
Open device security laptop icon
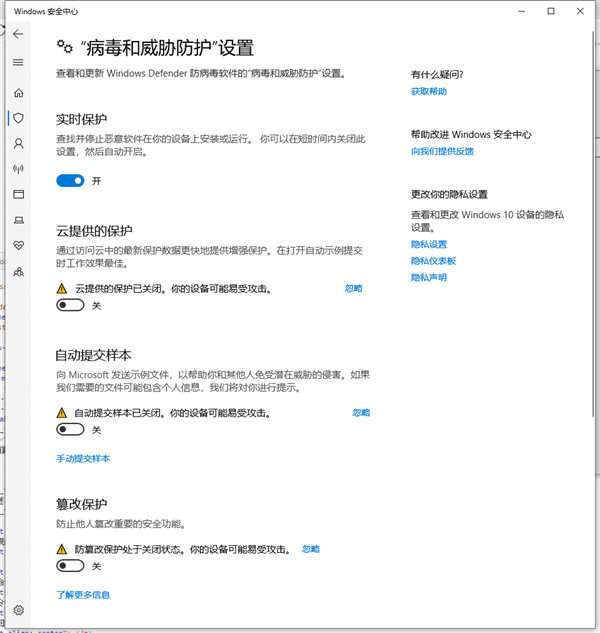(19, 220)
